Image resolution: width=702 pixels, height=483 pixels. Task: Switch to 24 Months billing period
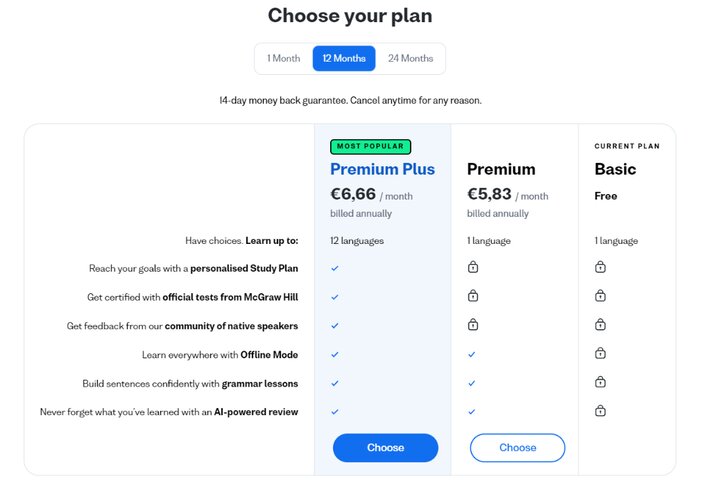click(411, 58)
